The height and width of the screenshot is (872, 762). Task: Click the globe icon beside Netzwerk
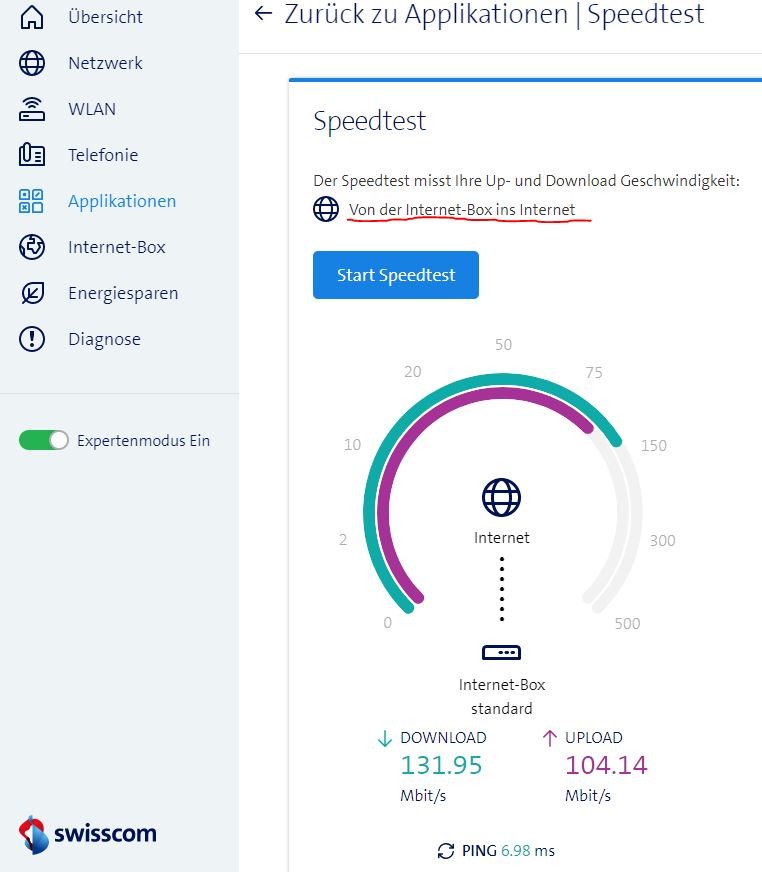(32, 63)
